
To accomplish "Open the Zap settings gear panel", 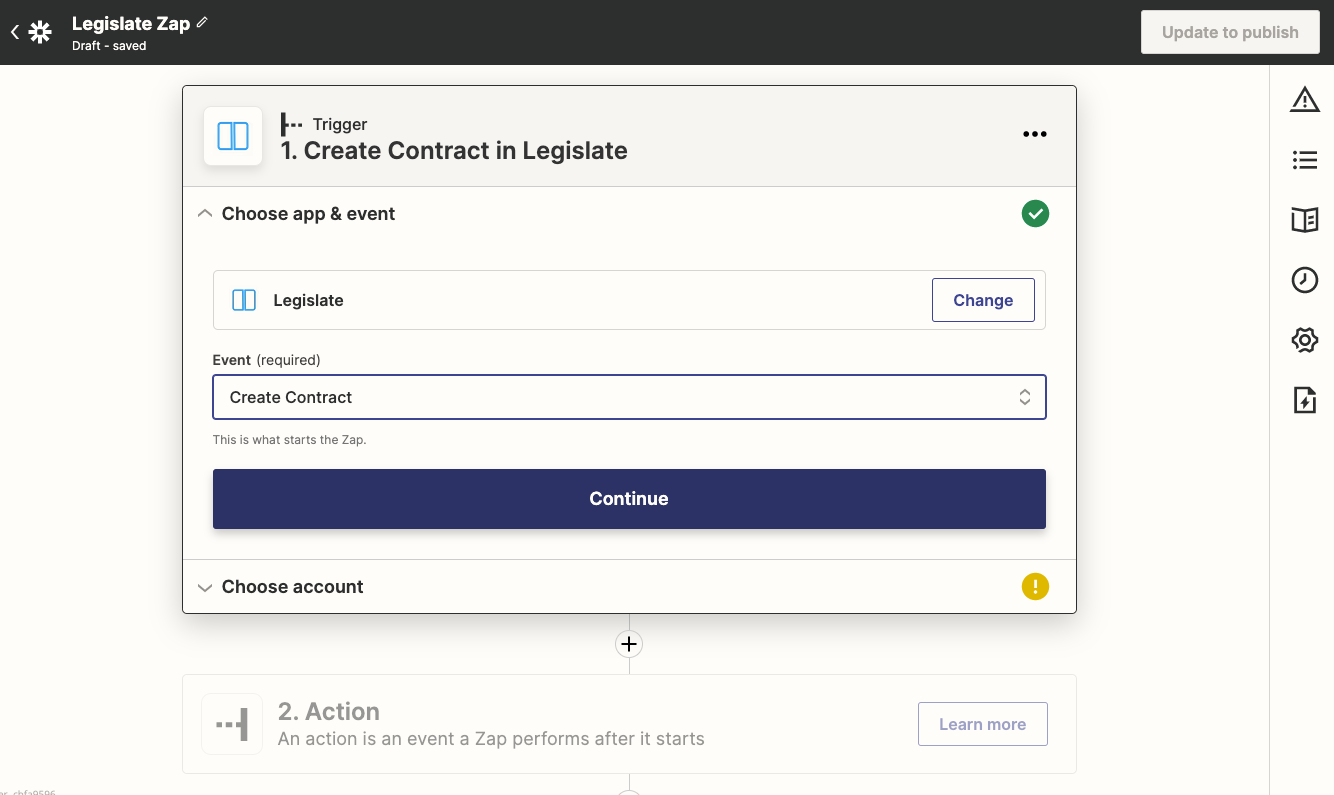I will 1304,340.
